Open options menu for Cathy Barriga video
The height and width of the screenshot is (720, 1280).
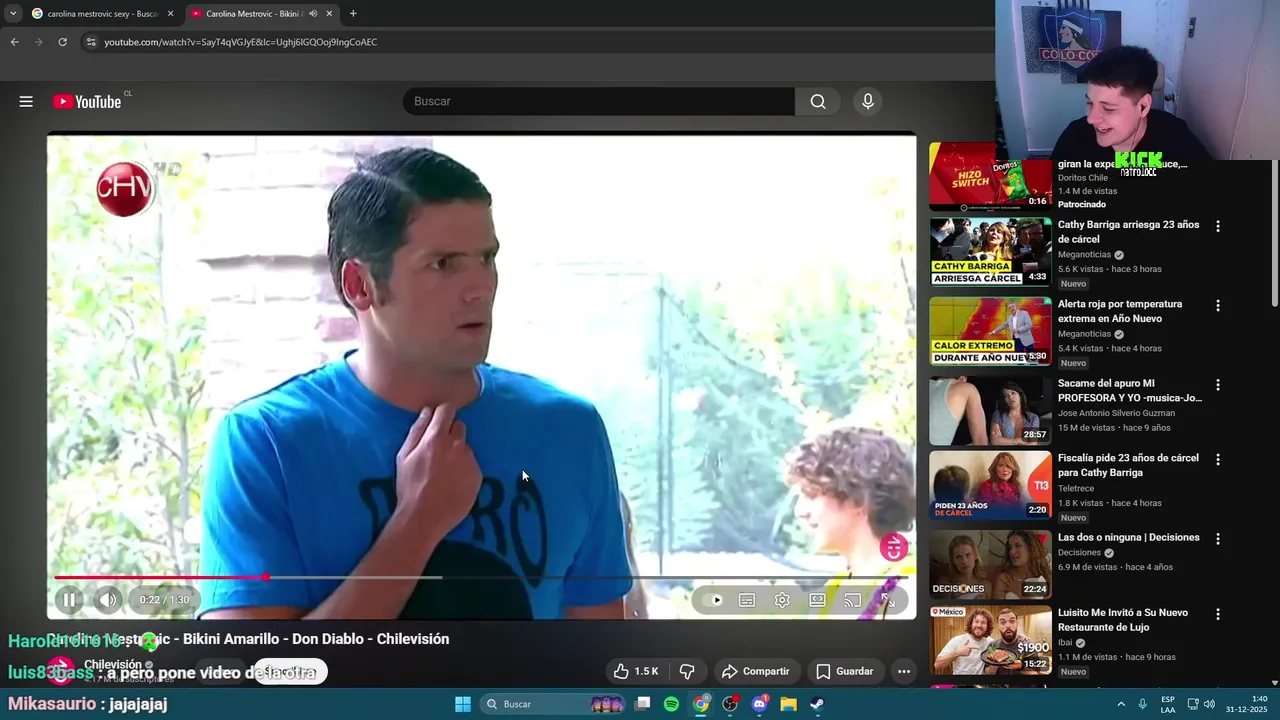point(1218,226)
